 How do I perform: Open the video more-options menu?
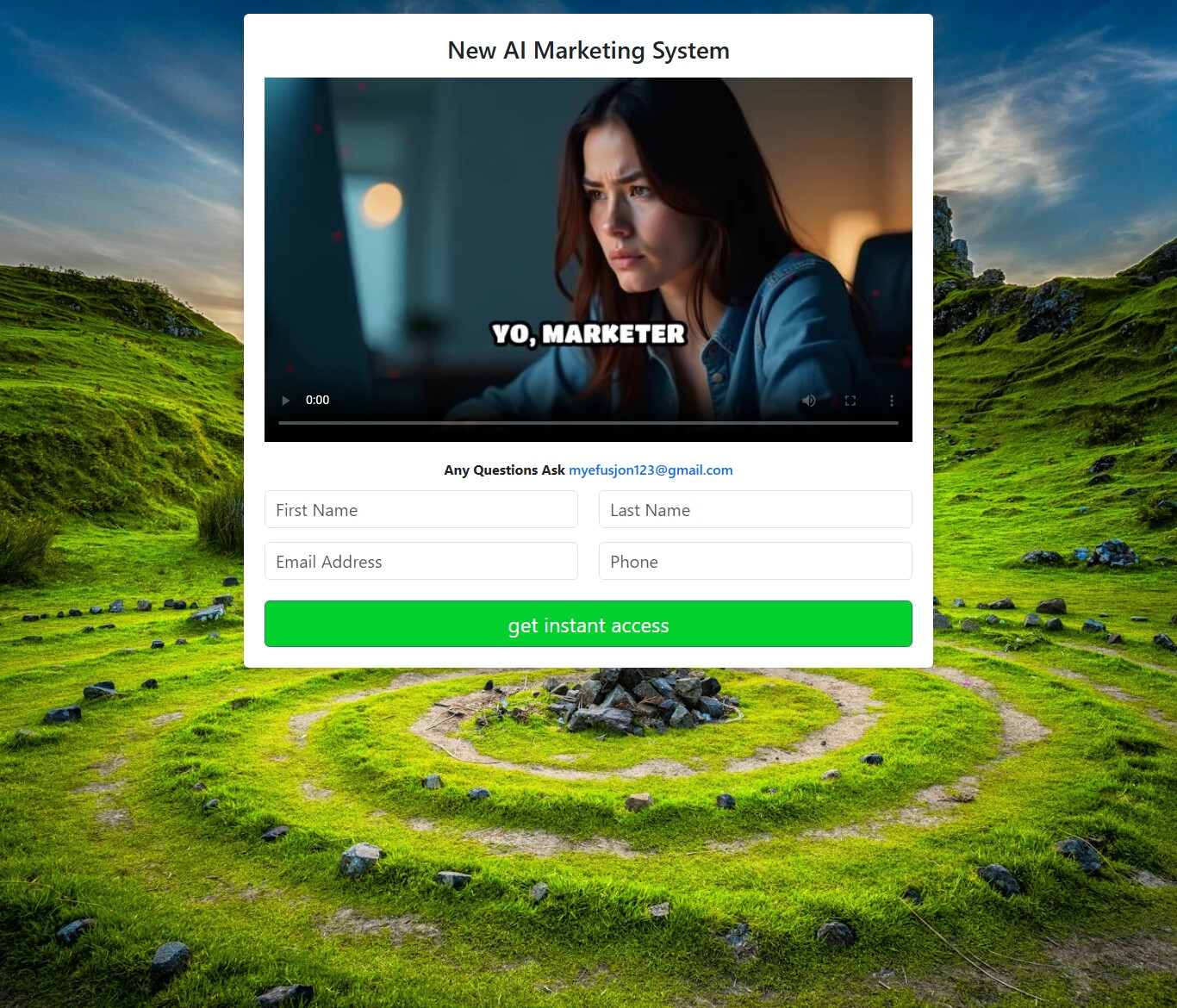892,401
